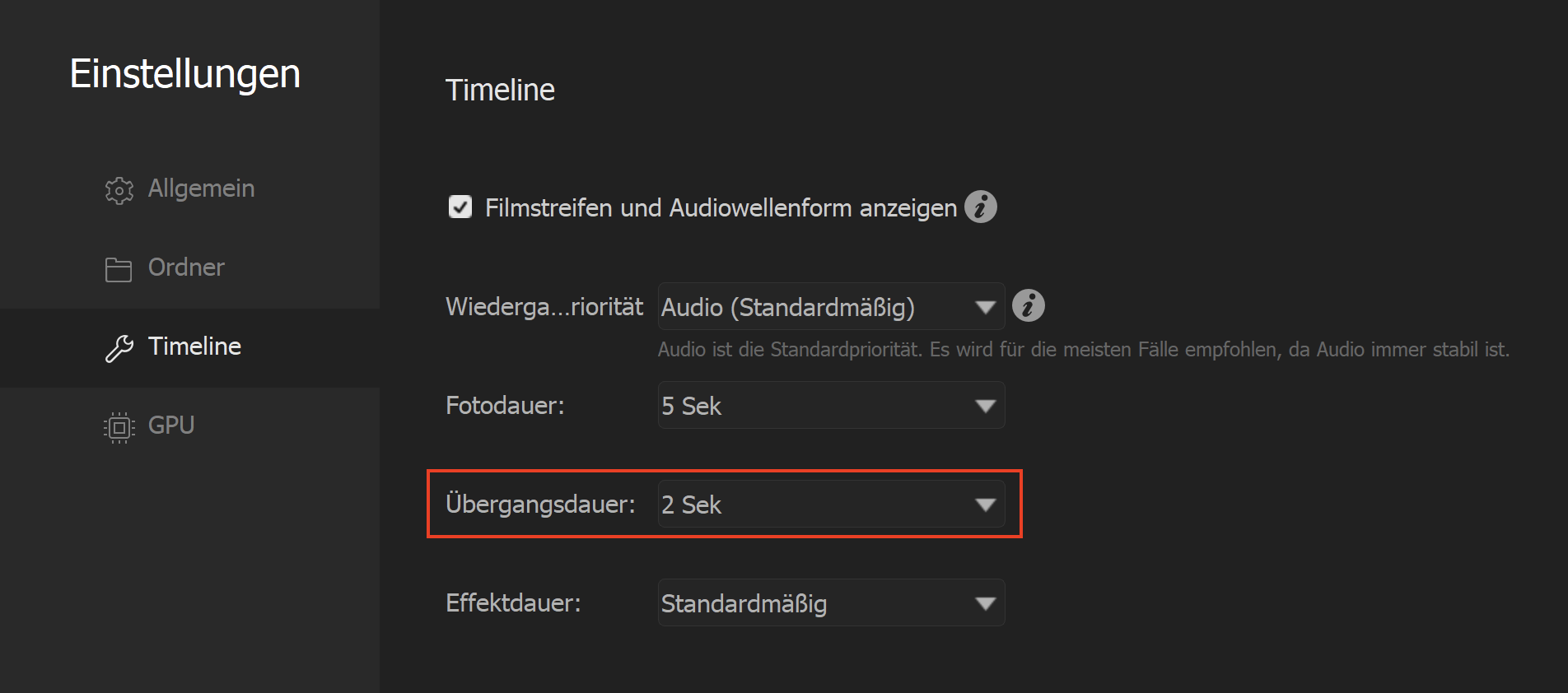This screenshot has width=1568, height=693.
Task: Uncheck Filmstreifen und Audiowellenform anzeigen checkbox
Action: [x=460, y=207]
